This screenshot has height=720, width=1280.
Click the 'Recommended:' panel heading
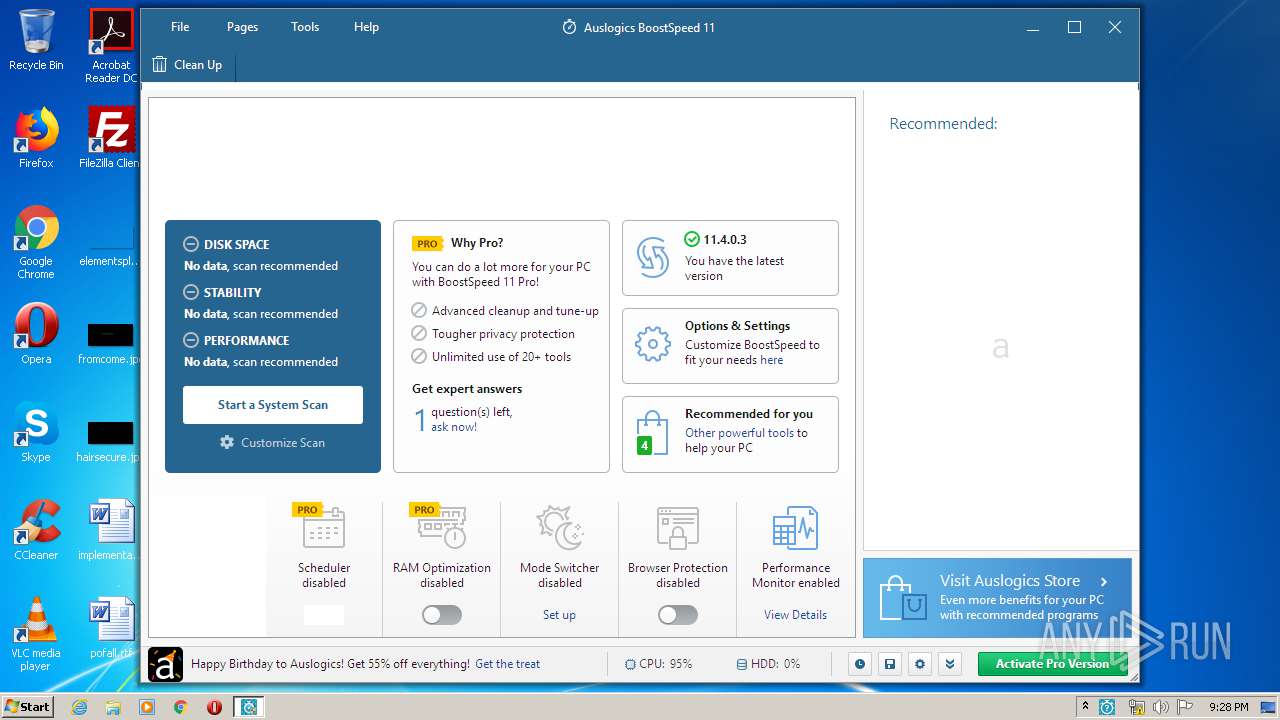tap(943, 124)
